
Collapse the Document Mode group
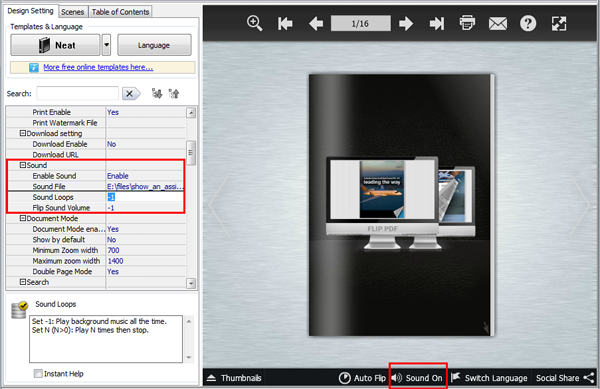(x=23, y=218)
